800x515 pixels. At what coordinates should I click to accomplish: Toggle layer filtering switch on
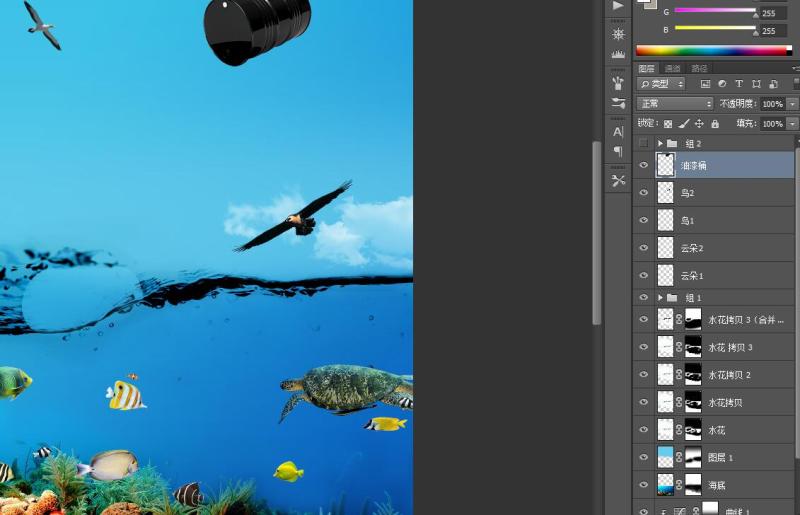point(797,84)
